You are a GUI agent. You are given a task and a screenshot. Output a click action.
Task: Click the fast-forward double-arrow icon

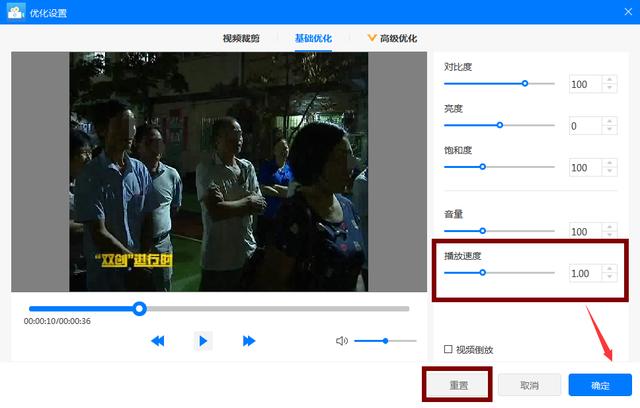249,341
